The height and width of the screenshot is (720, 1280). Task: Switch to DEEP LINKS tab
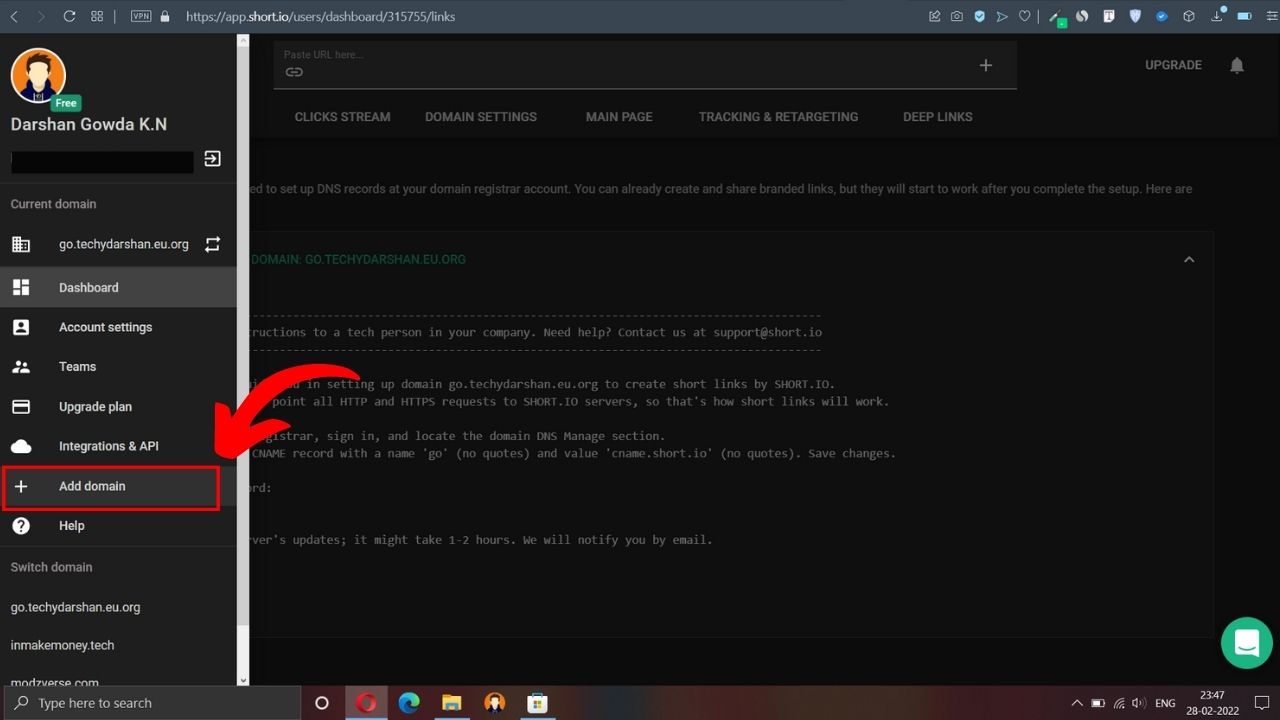[938, 117]
